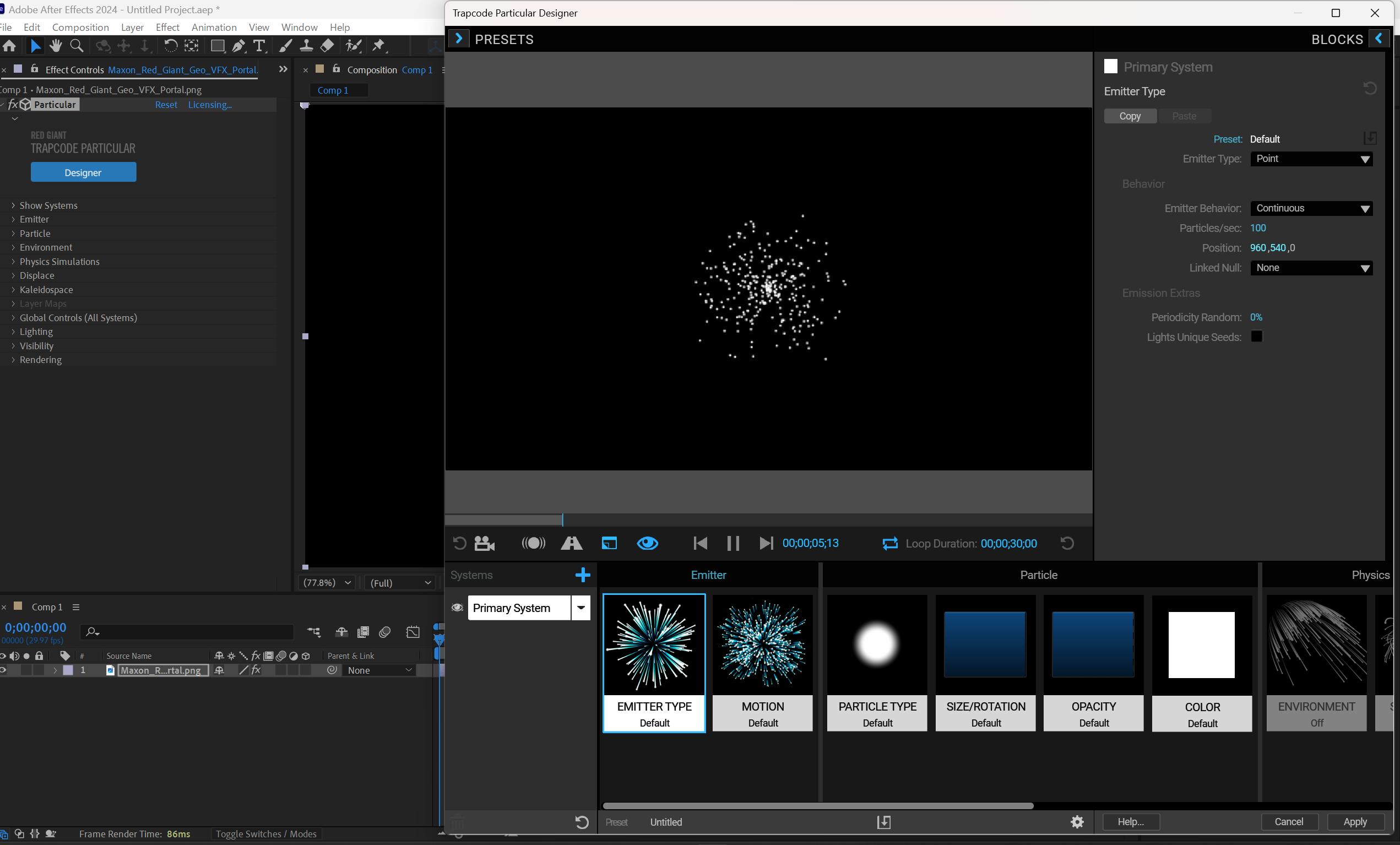Image resolution: width=1400 pixels, height=845 pixels.
Task: Click the Copy button in Blocks panel
Action: click(x=1130, y=116)
